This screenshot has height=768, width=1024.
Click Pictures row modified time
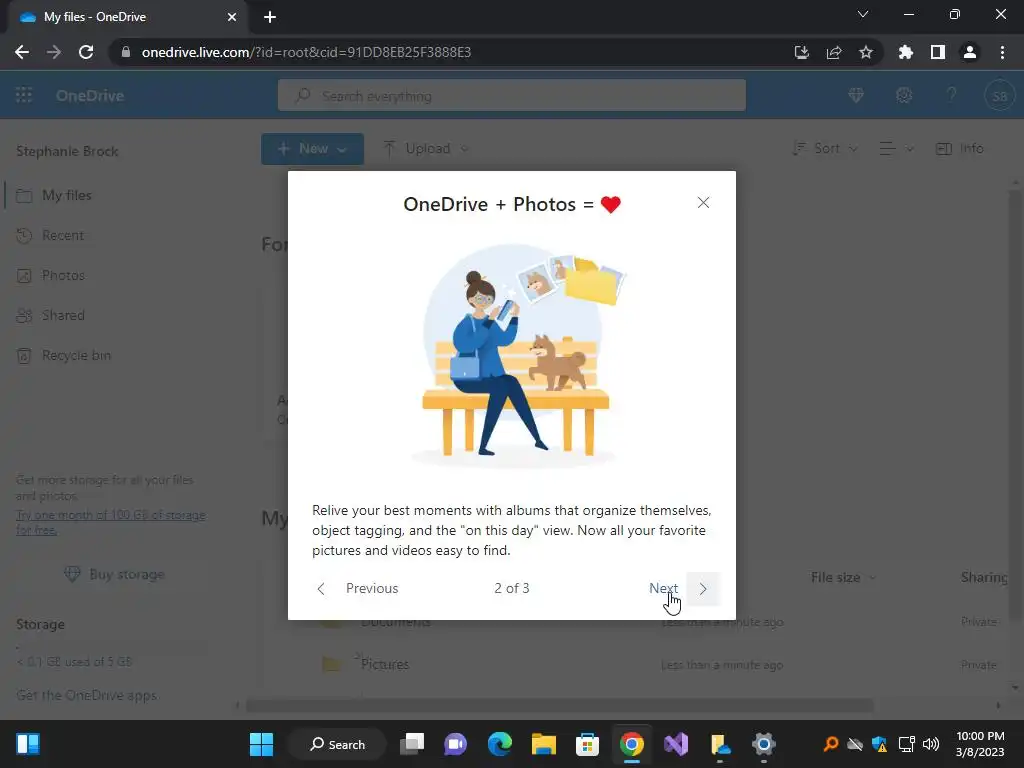(x=722, y=665)
